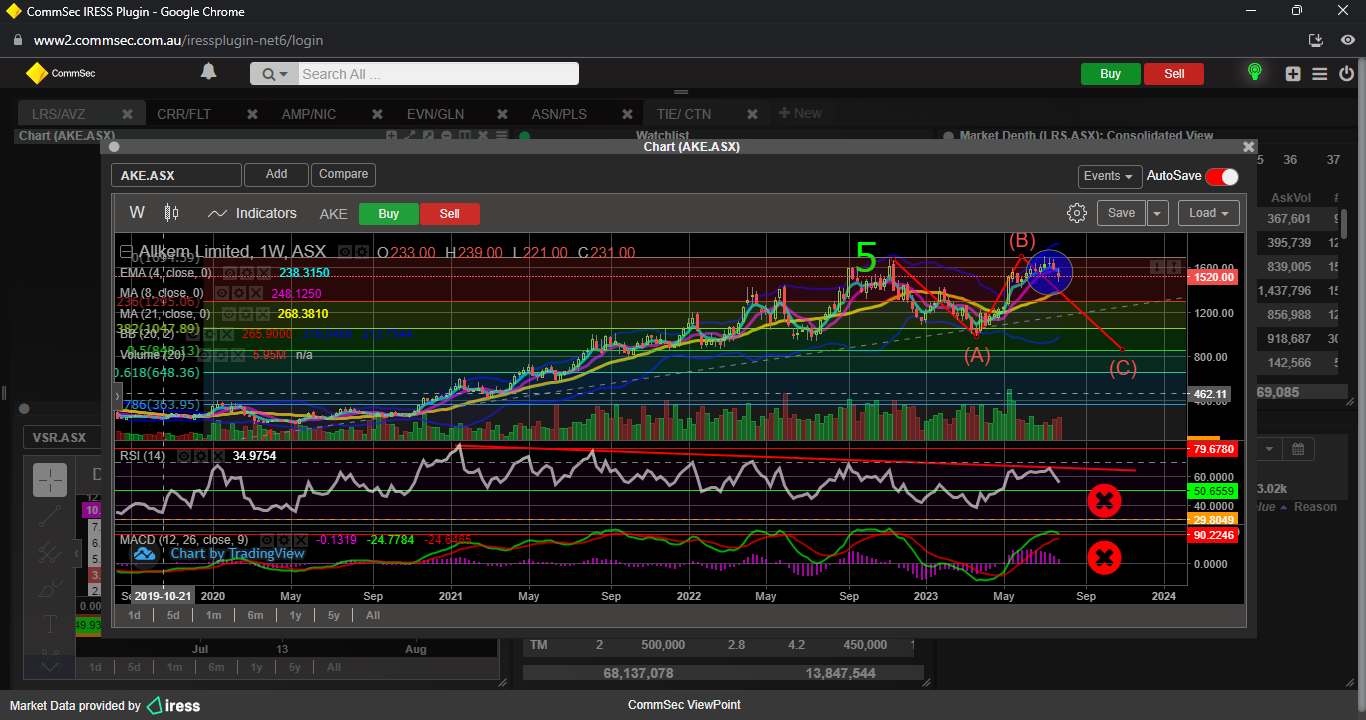This screenshot has height=720, width=1366.
Task: Toggle the AutoSave switch
Action: (1221, 176)
